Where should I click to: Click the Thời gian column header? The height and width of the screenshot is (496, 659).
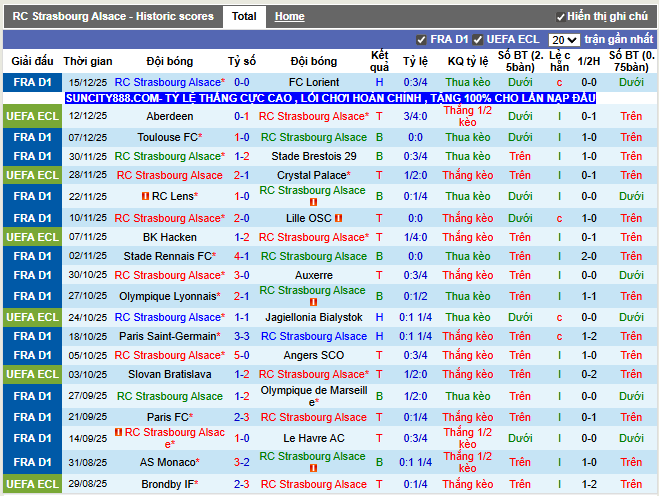click(88, 61)
